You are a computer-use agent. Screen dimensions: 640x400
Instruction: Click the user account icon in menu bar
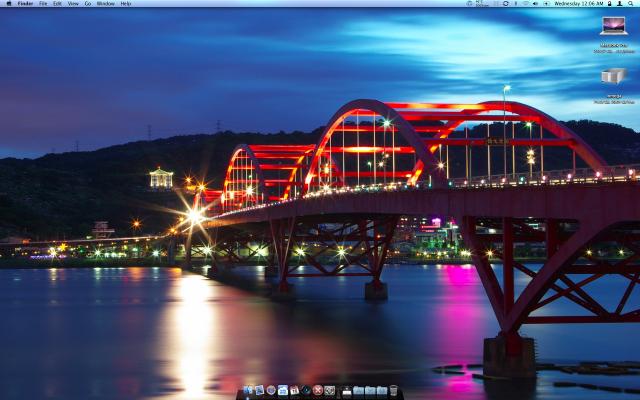[620, 3]
